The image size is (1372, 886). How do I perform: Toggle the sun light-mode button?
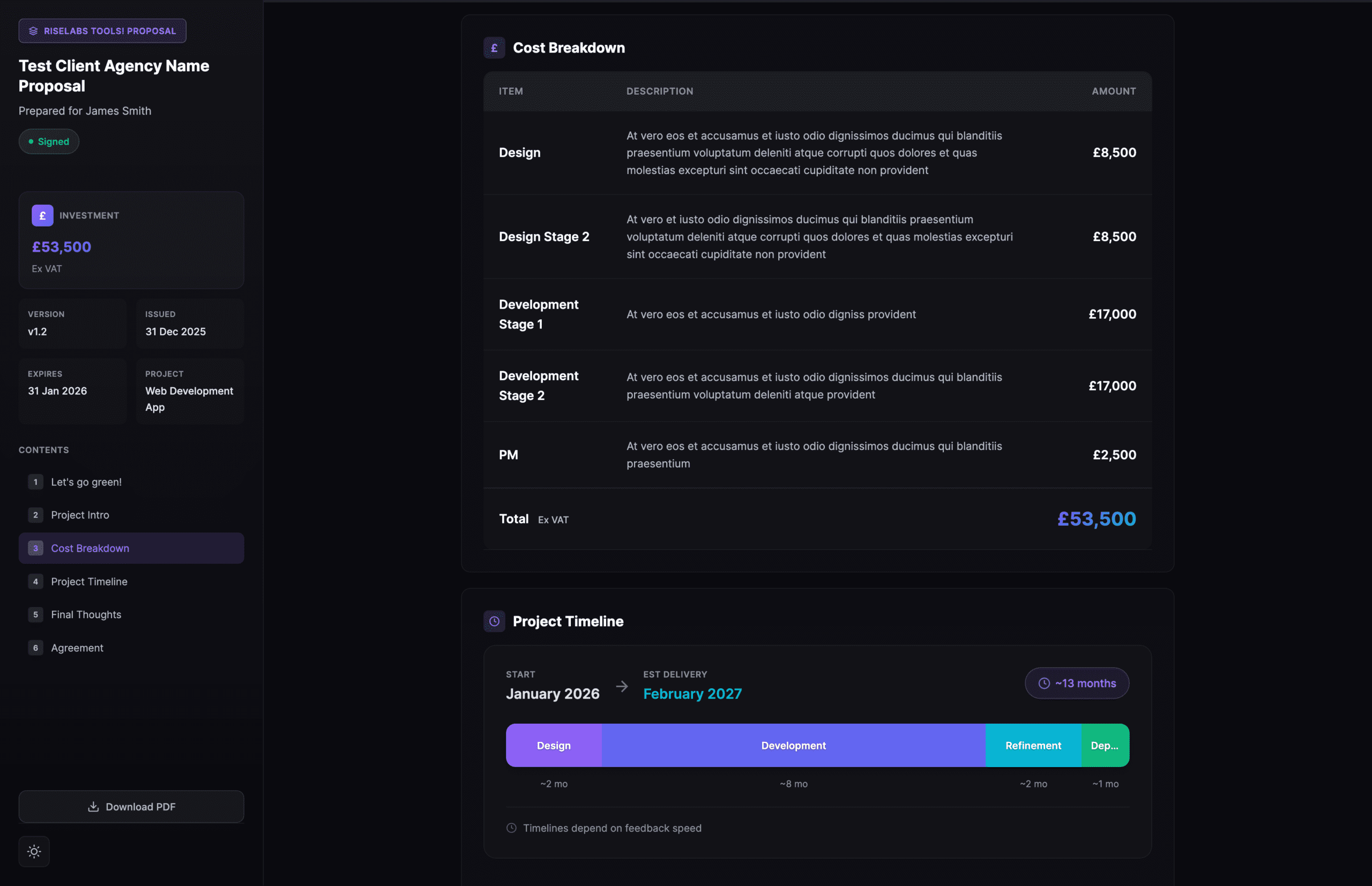click(34, 851)
